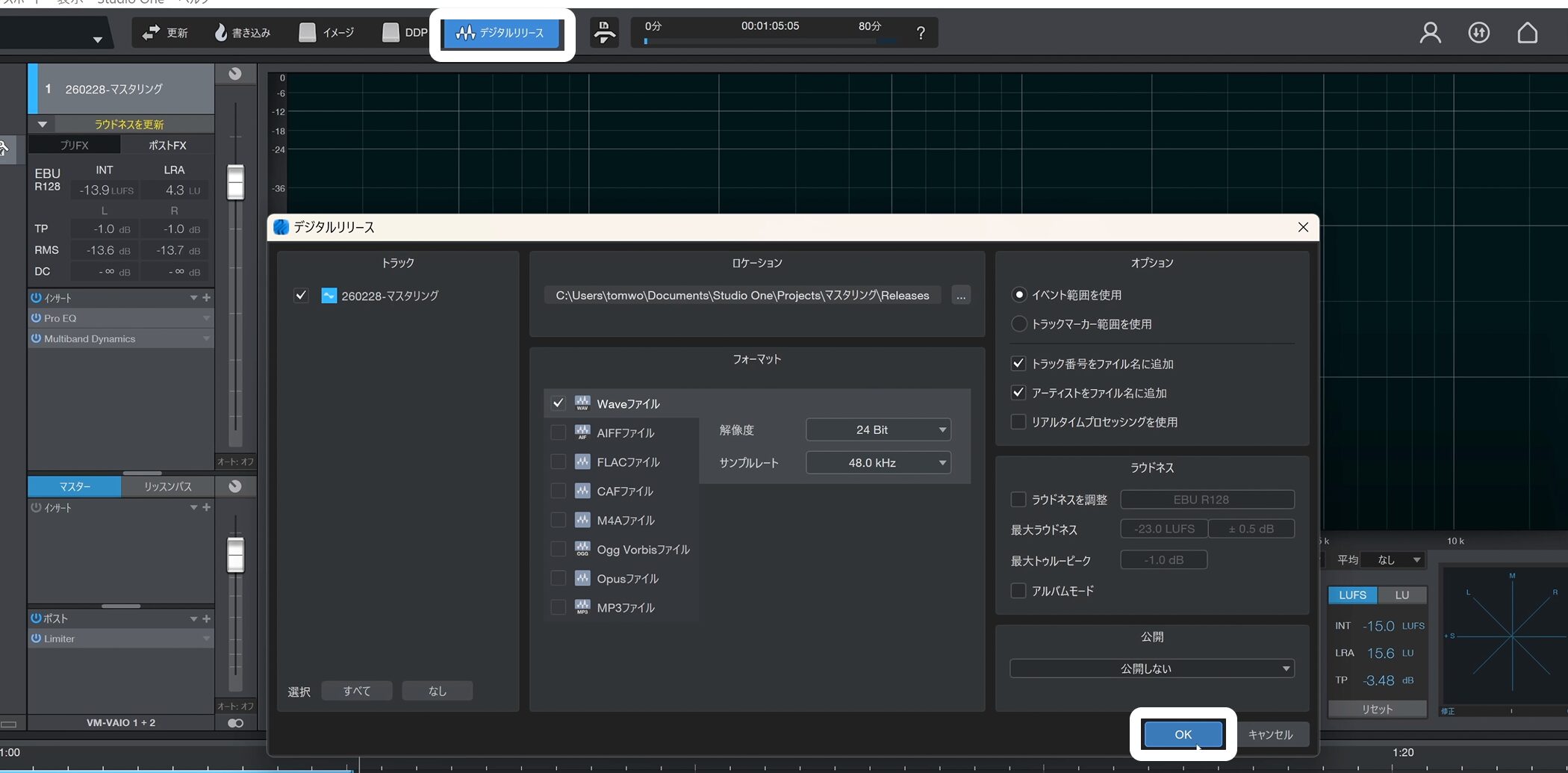Check the FLACファイル format option

(558, 462)
